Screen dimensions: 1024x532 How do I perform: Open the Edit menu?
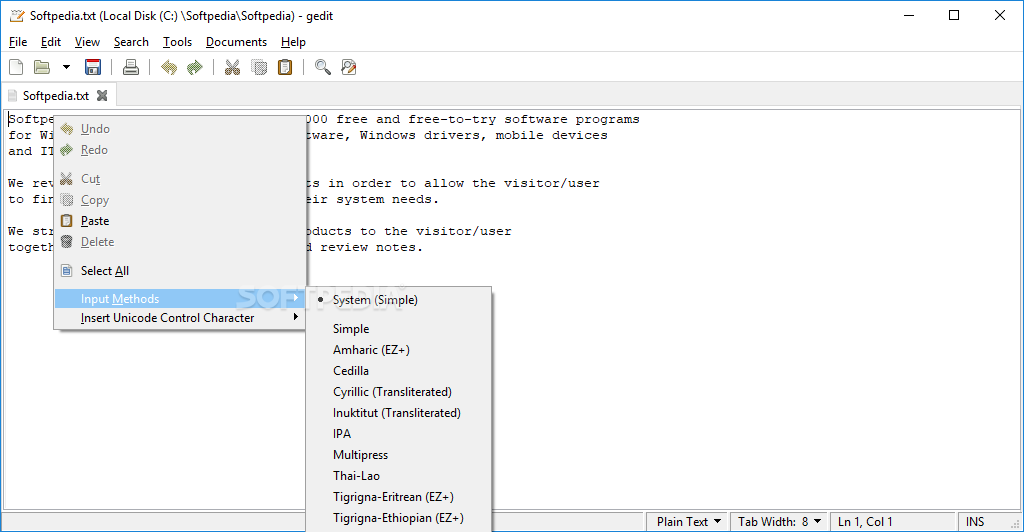click(50, 42)
